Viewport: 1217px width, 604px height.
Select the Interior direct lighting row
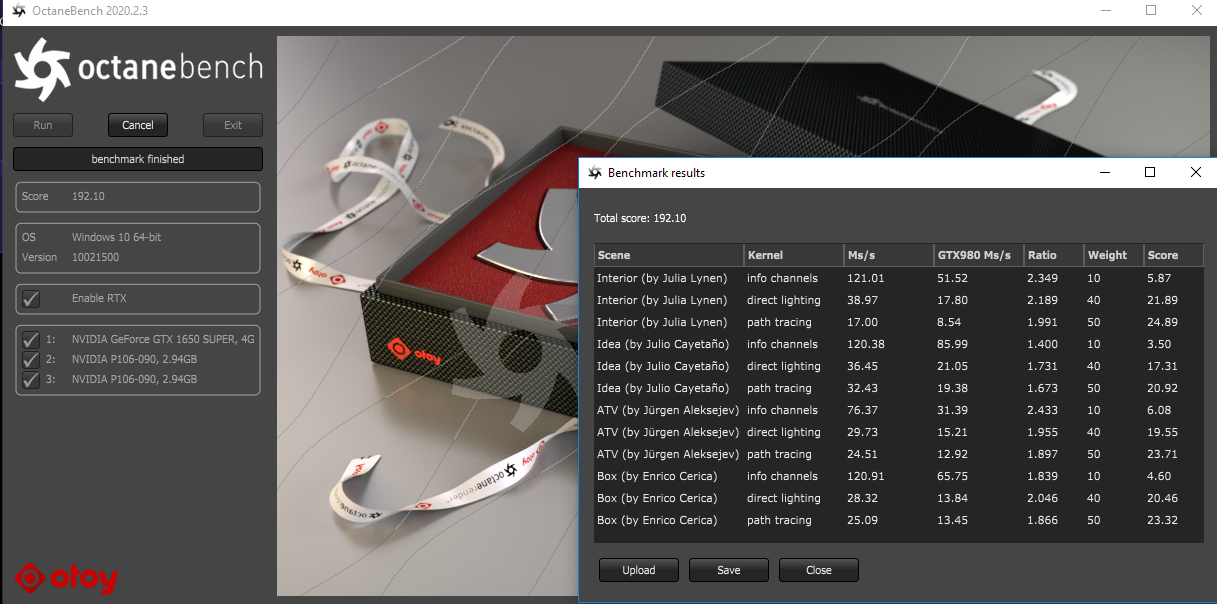(898, 300)
